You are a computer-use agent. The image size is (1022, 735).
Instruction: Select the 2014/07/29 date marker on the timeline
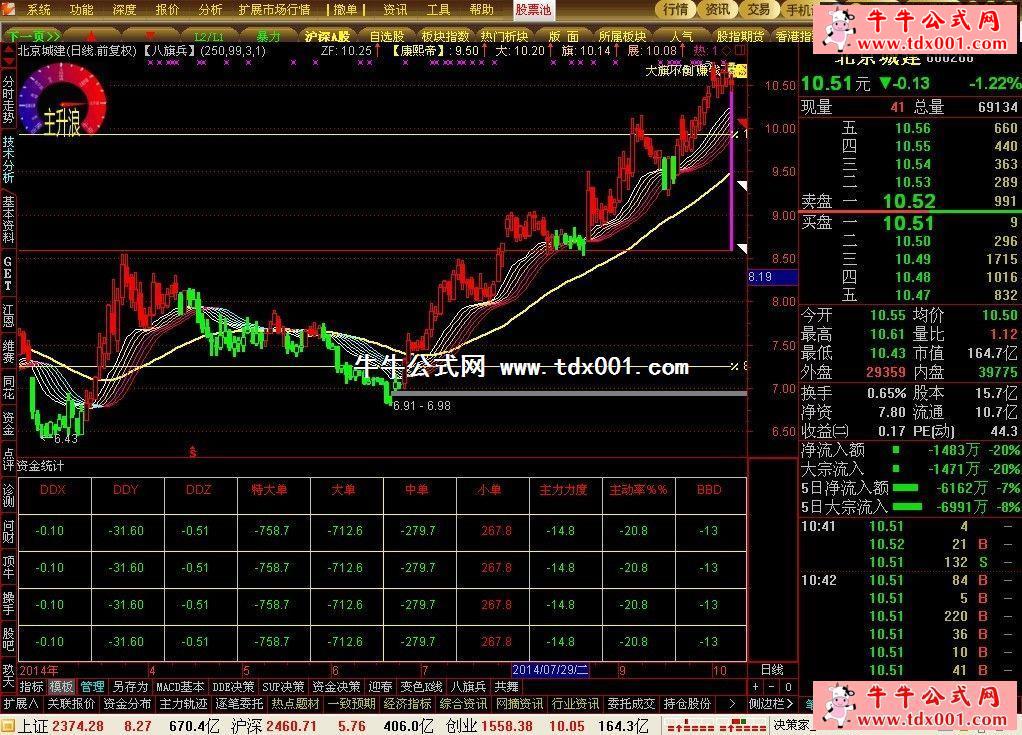point(550,669)
